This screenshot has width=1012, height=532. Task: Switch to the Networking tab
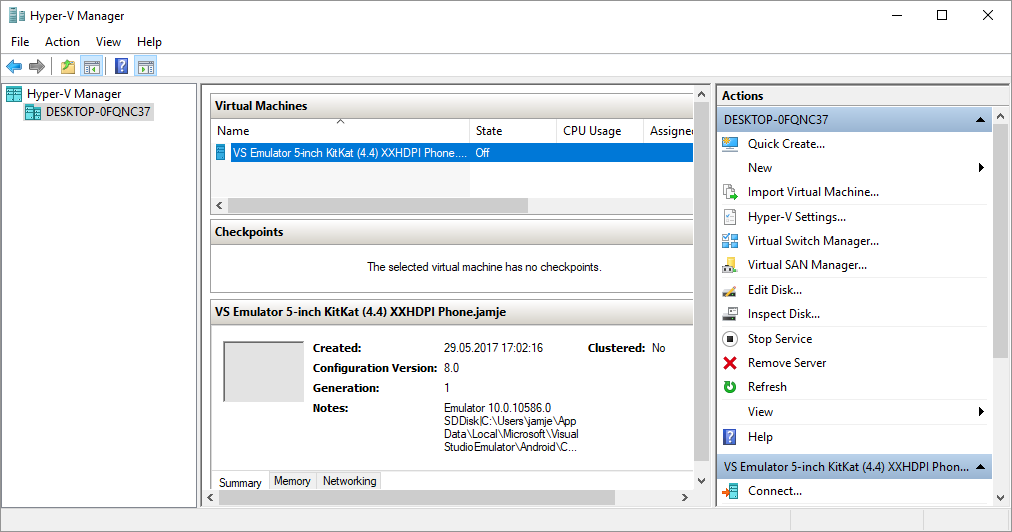click(349, 481)
